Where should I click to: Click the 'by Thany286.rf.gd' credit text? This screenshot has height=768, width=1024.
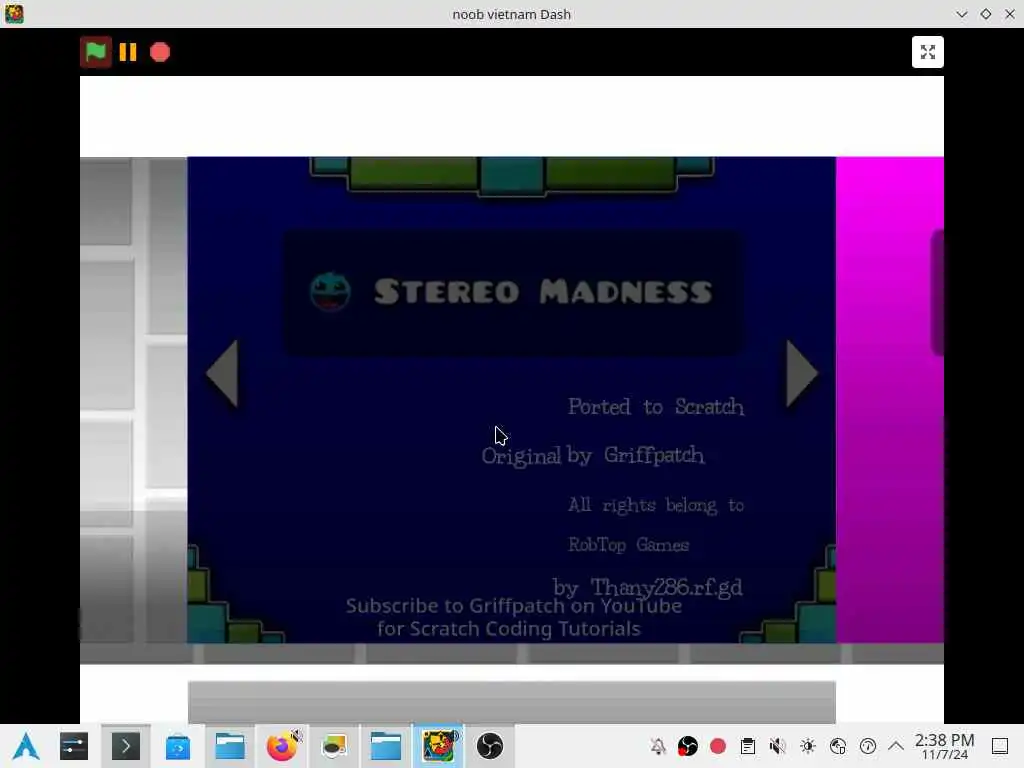(647, 586)
